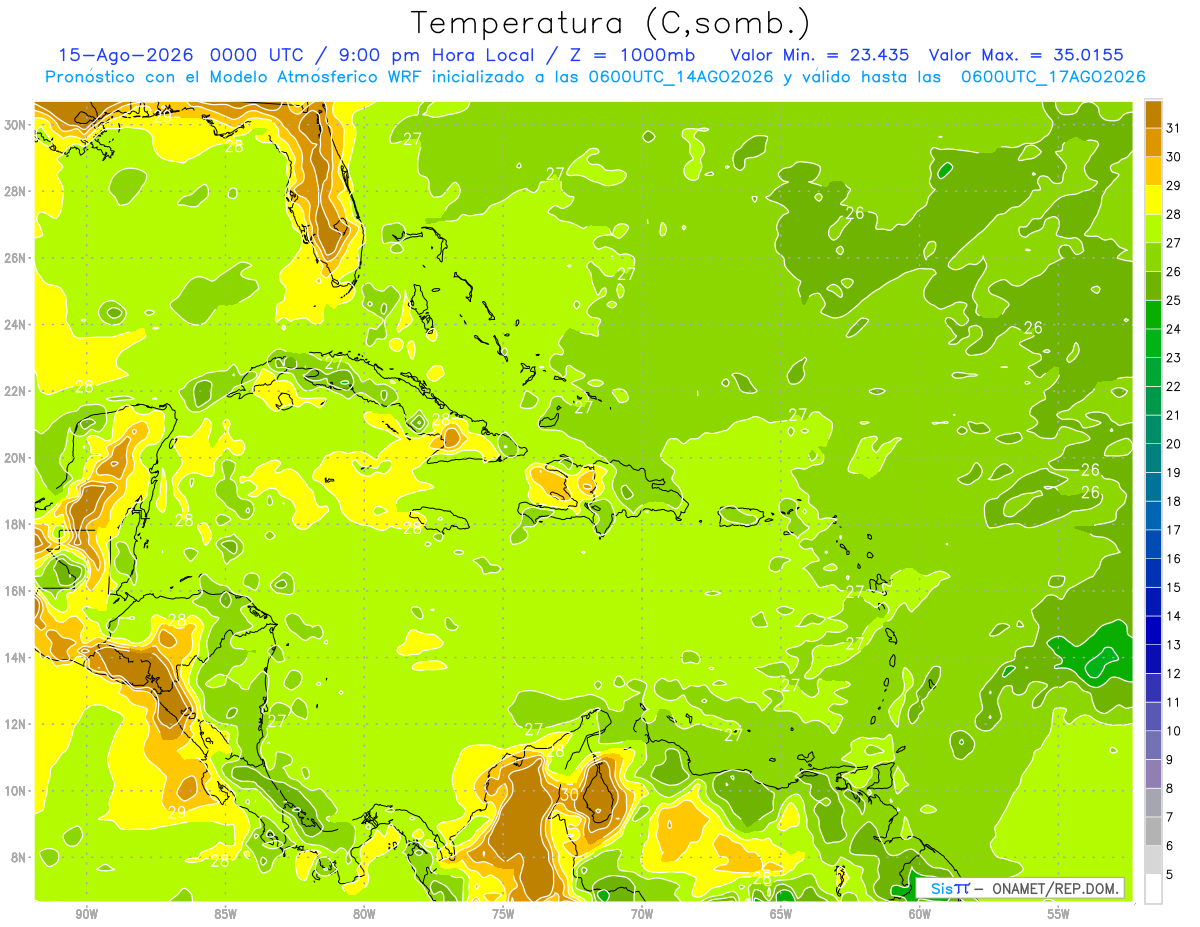Click the 8N latitude axis label

(x=19, y=857)
